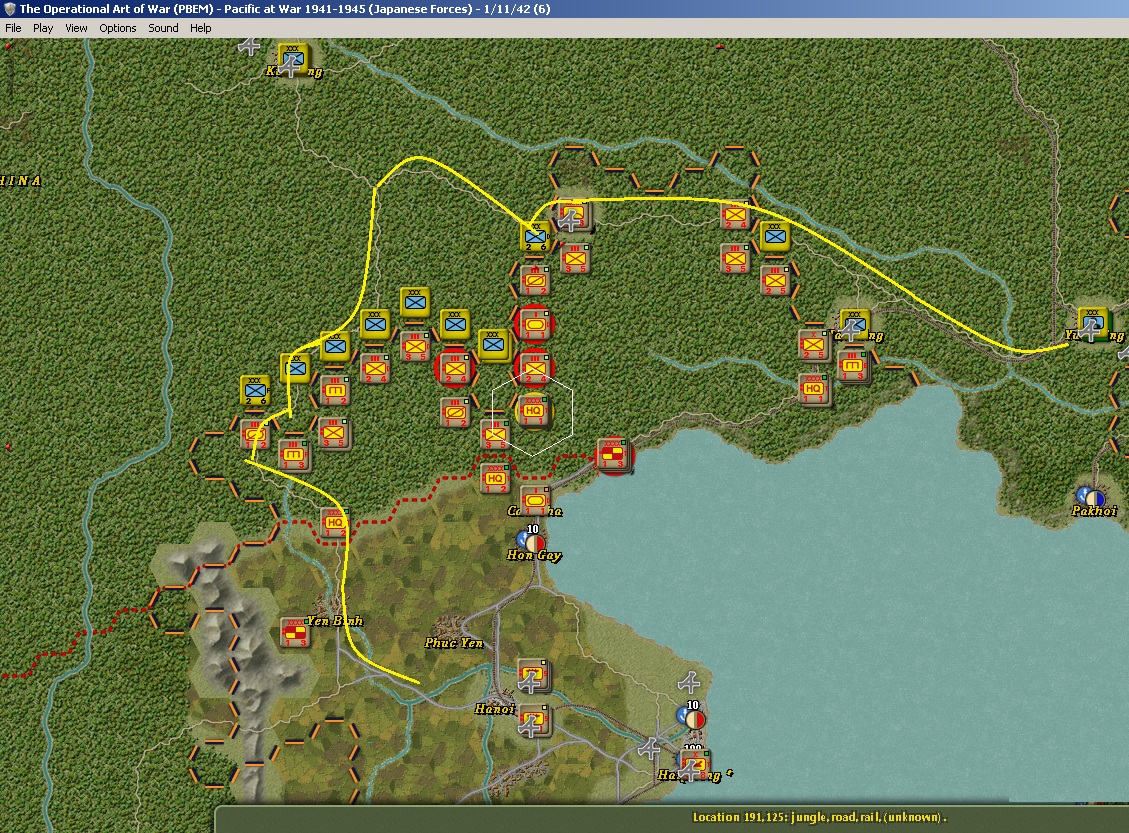Open the Play menu

point(42,28)
